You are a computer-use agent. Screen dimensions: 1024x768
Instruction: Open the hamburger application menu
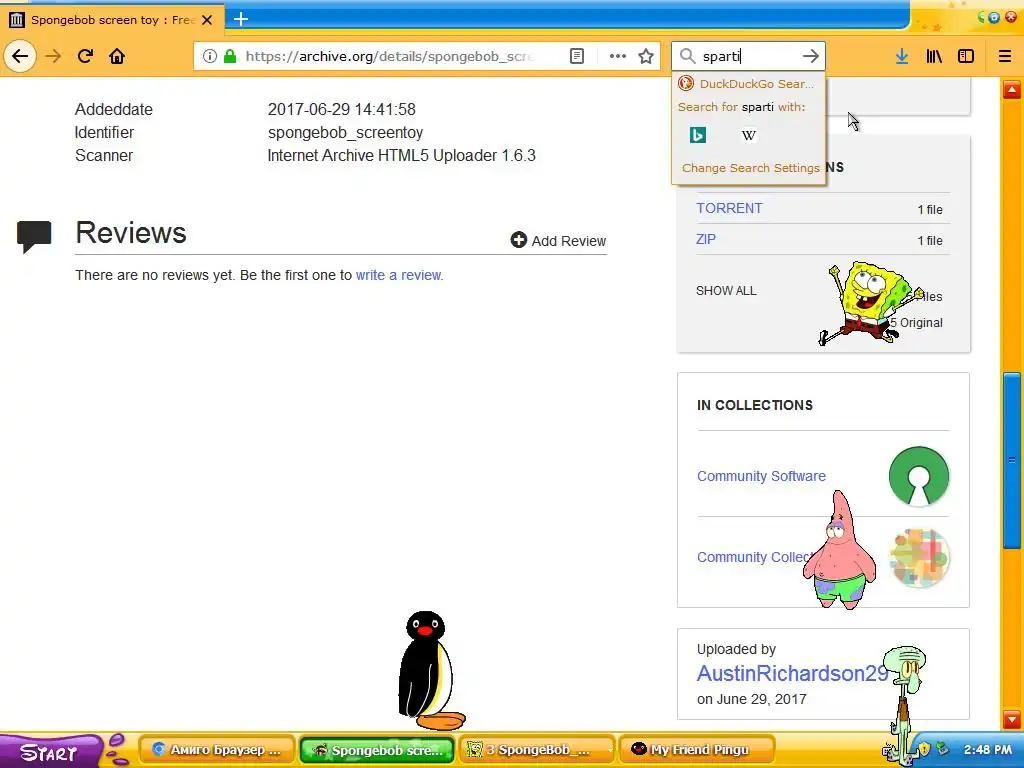[1005, 56]
